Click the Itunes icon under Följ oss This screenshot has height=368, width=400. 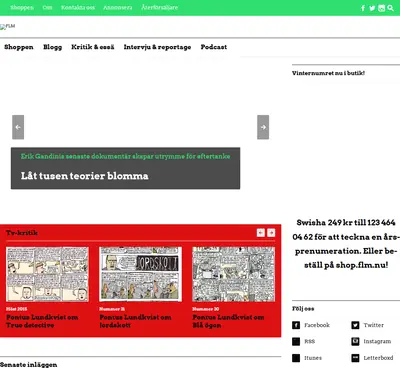pos(296,358)
